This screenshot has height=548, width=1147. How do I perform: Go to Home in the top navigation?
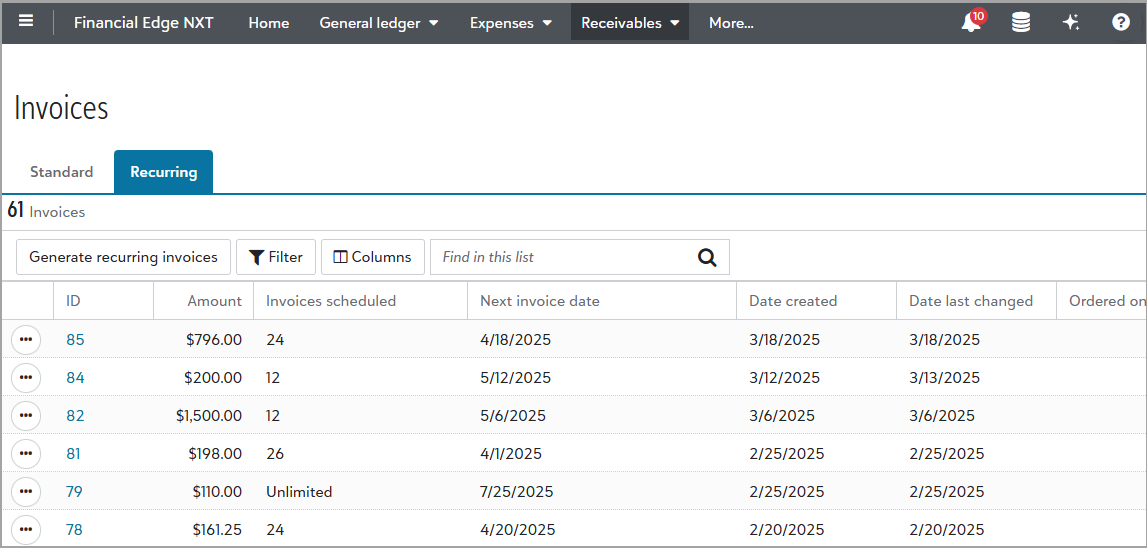pos(269,23)
